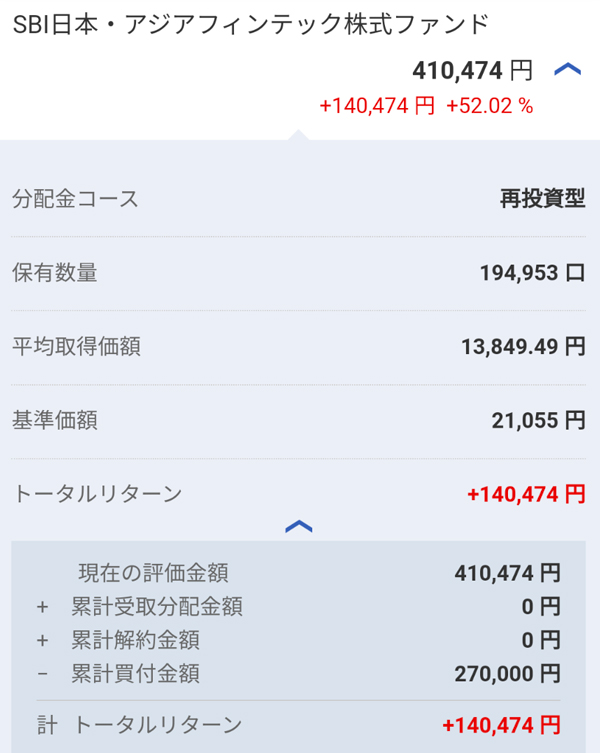Collapse fund details with top chevron
This screenshot has height=753, width=600.
[x=567, y=70]
